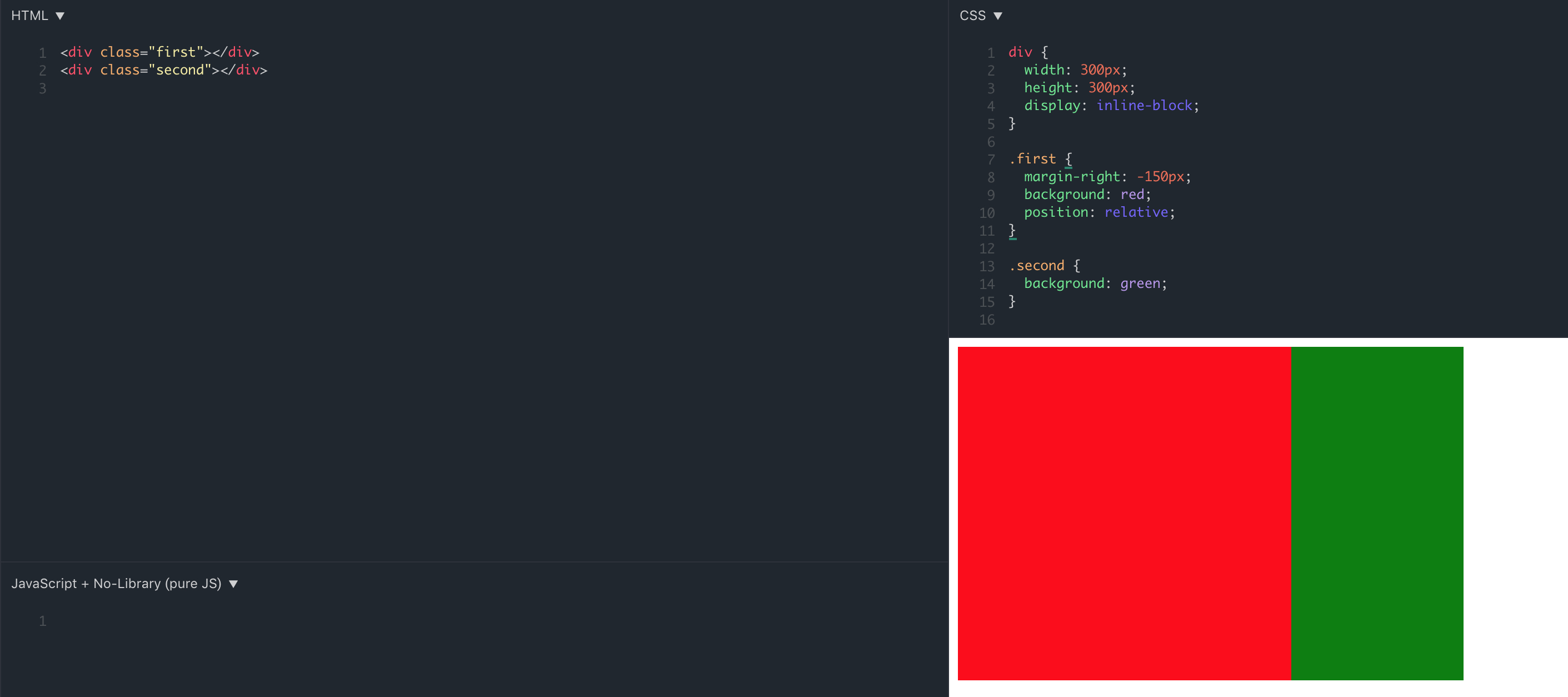Click the CSS gutter line number 16

click(x=987, y=320)
